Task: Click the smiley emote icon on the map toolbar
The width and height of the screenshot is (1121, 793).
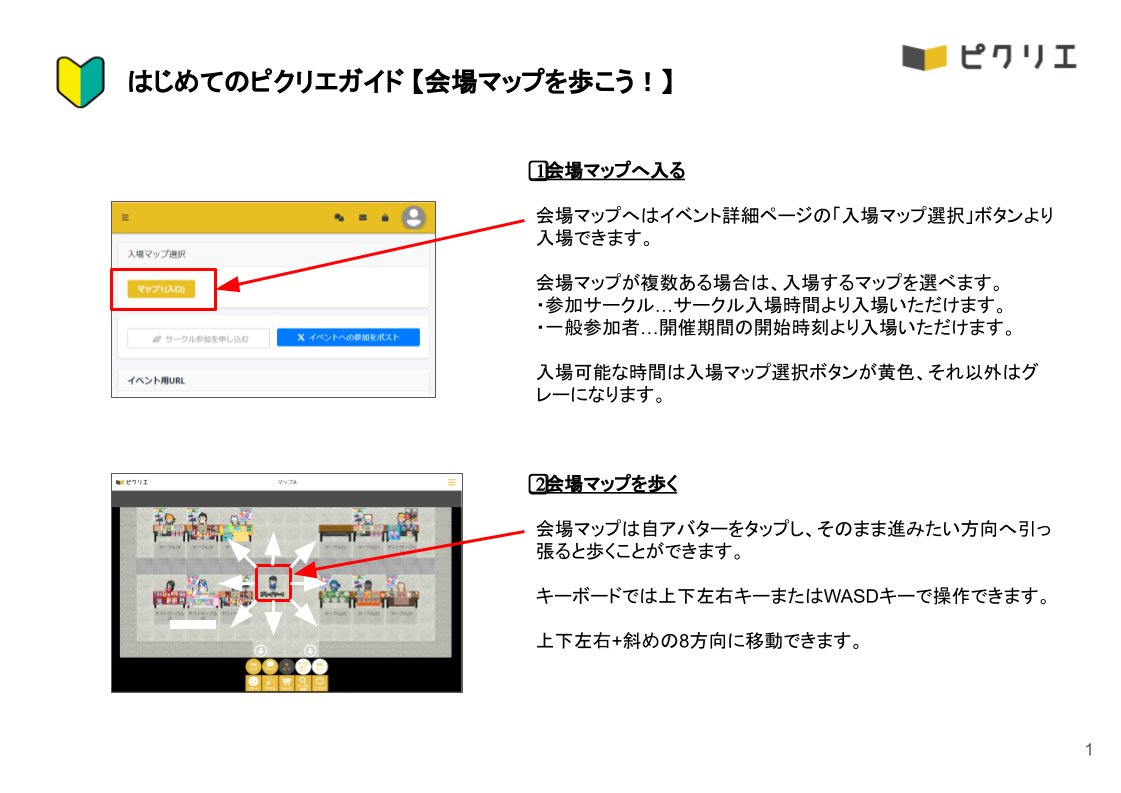Action: pyautogui.click(x=253, y=683)
